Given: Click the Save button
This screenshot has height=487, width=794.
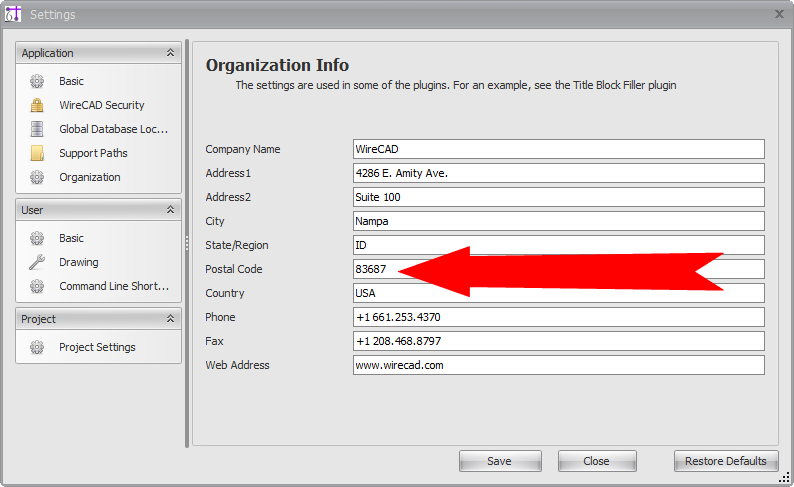Looking at the screenshot, I should point(500,461).
